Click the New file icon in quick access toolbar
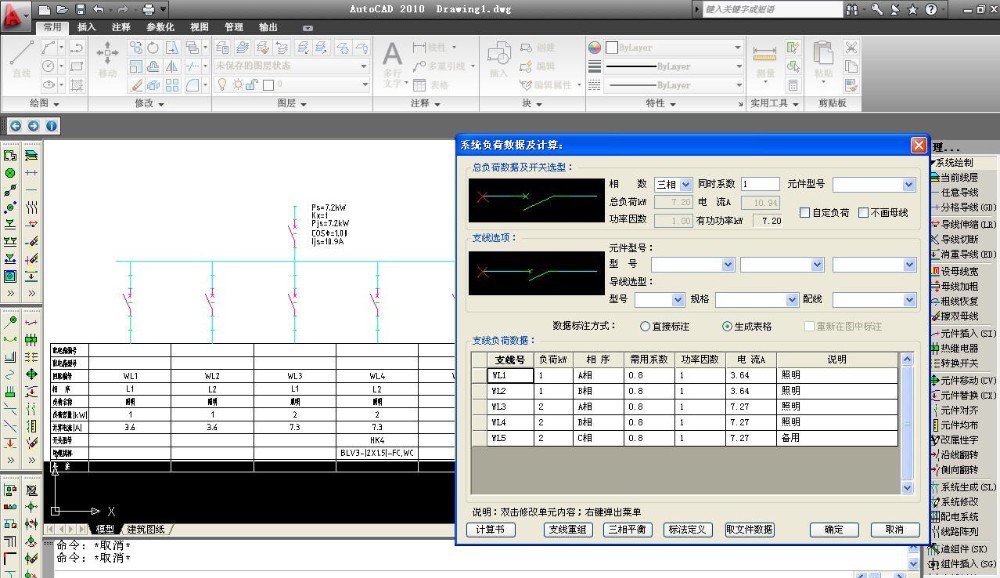 (x=44, y=9)
